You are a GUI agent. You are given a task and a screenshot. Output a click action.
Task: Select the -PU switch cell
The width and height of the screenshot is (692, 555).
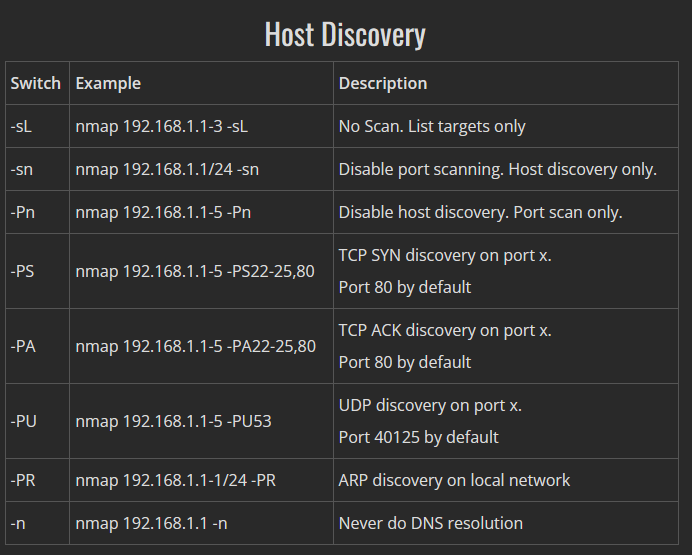click(37, 421)
